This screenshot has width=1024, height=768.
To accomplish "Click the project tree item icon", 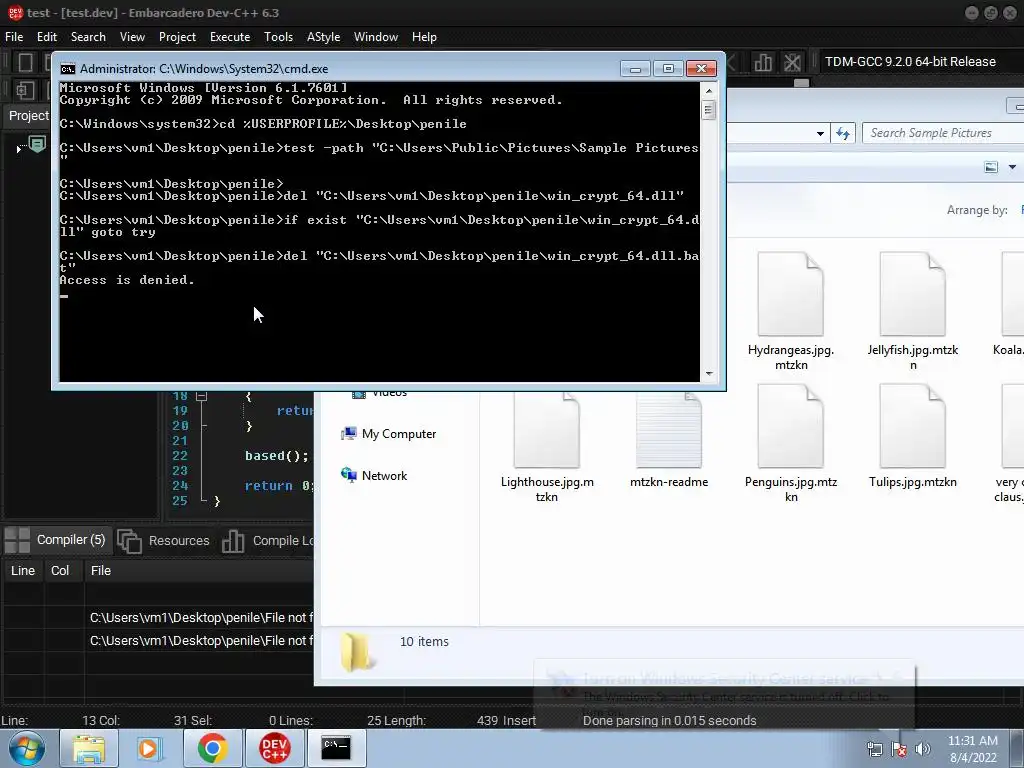I will 37,144.
